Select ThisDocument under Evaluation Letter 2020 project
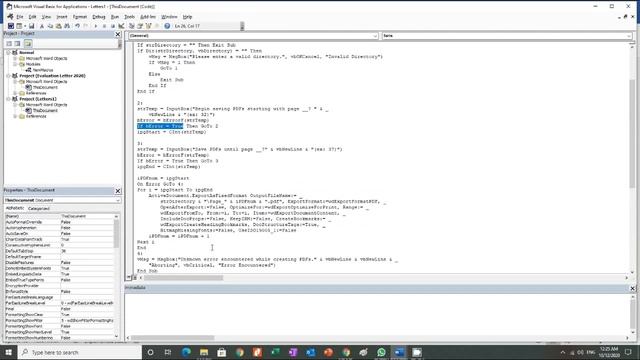The height and width of the screenshot is (360, 640). click(45, 87)
